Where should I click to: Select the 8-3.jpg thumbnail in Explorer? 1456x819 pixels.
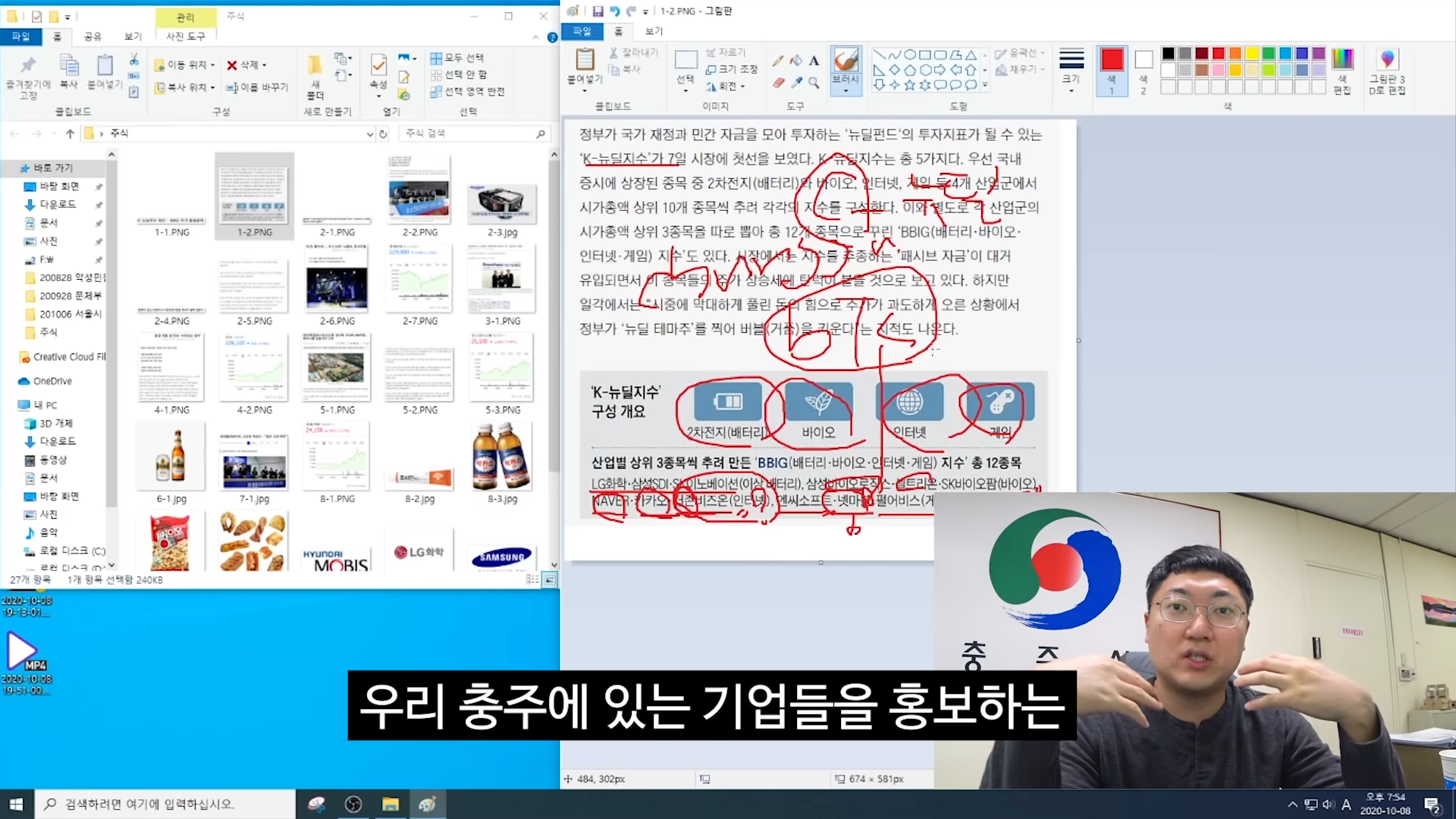[503, 463]
